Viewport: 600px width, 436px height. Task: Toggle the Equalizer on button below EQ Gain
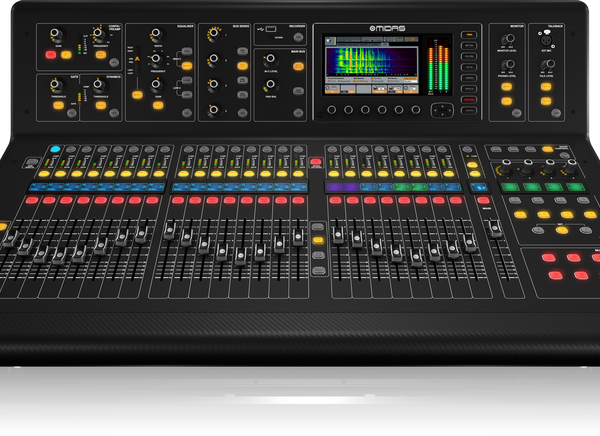[x=158, y=105]
